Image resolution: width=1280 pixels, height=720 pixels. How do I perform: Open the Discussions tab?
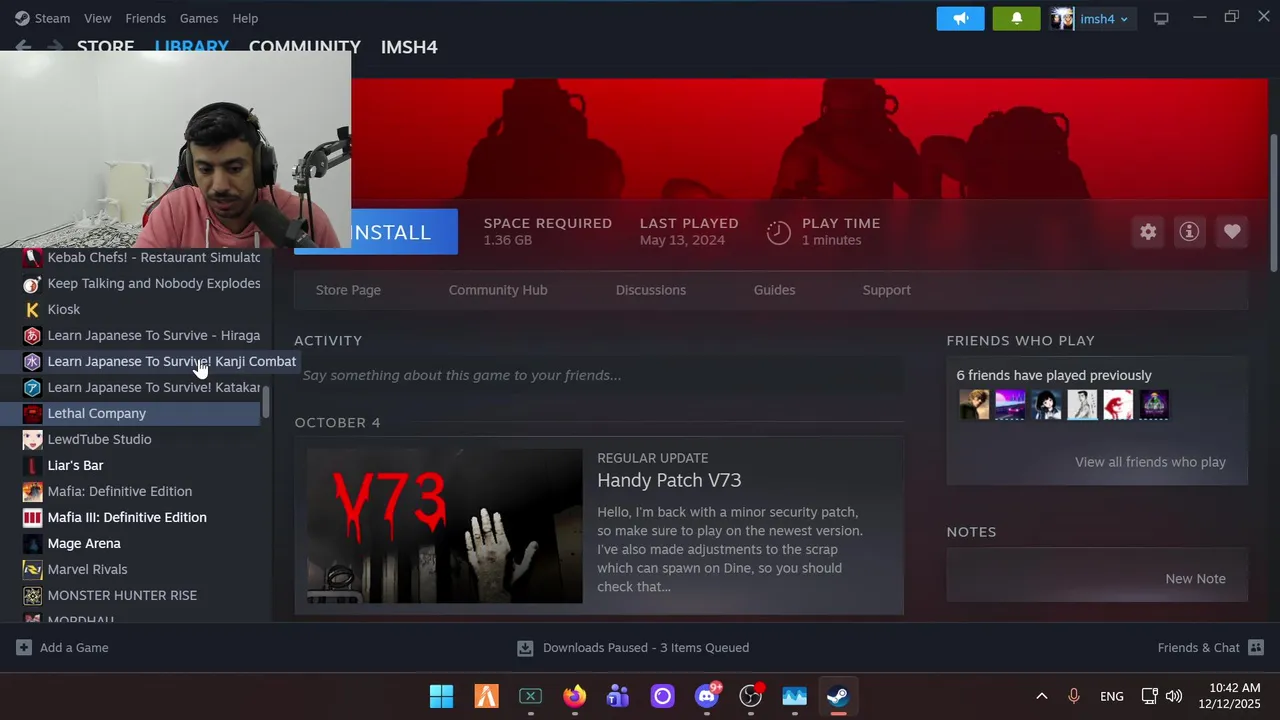coord(651,290)
